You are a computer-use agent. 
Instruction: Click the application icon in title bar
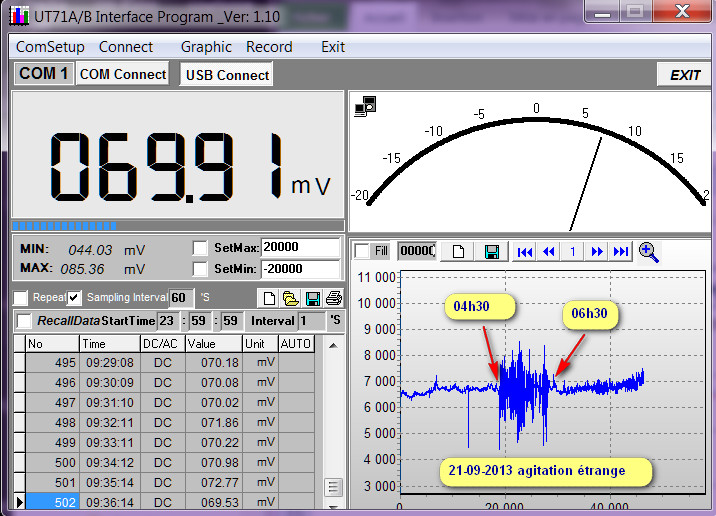pos(20,16)
